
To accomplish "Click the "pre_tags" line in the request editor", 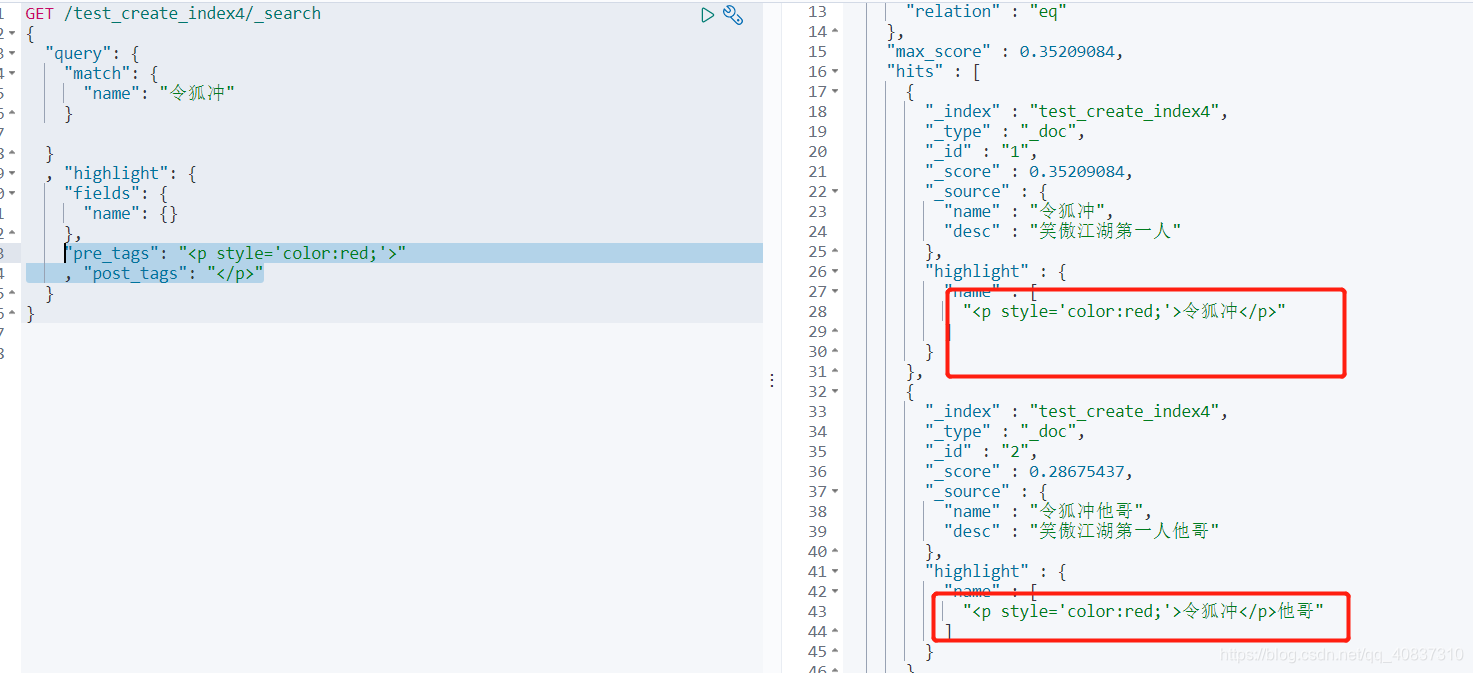I will click(x=235, y=253).
